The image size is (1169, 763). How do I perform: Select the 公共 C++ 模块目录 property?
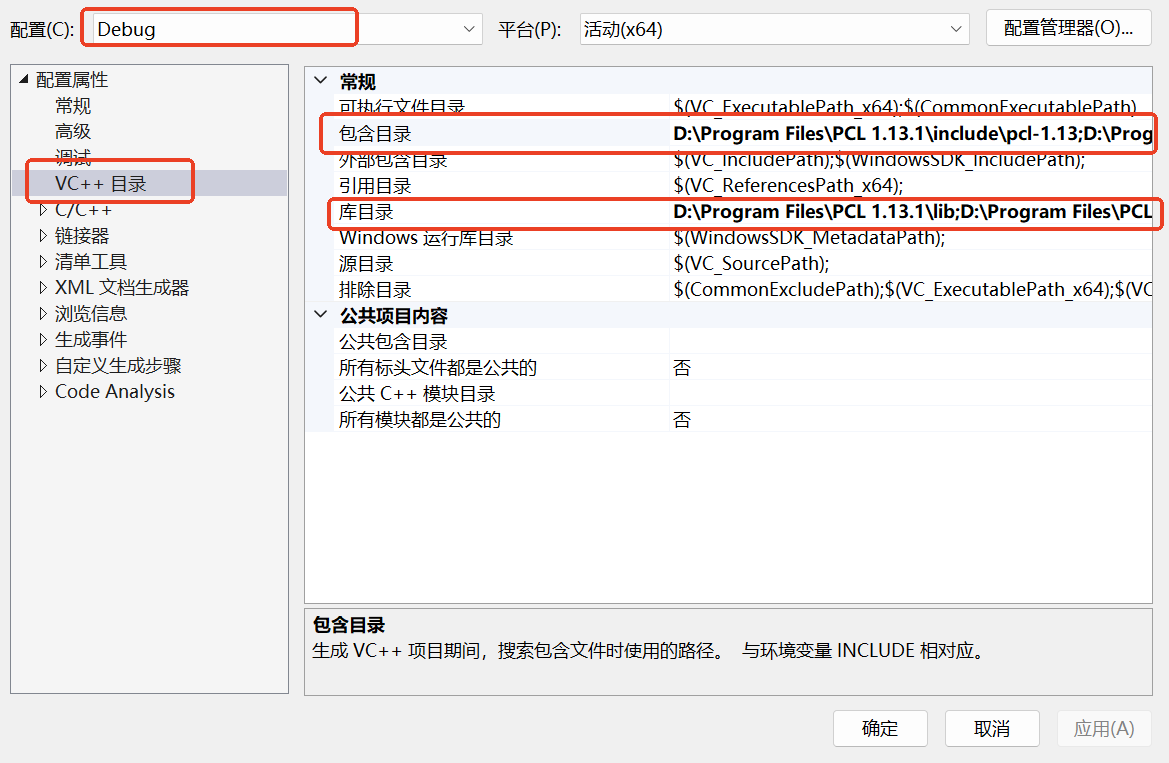[x=417, y=394]
